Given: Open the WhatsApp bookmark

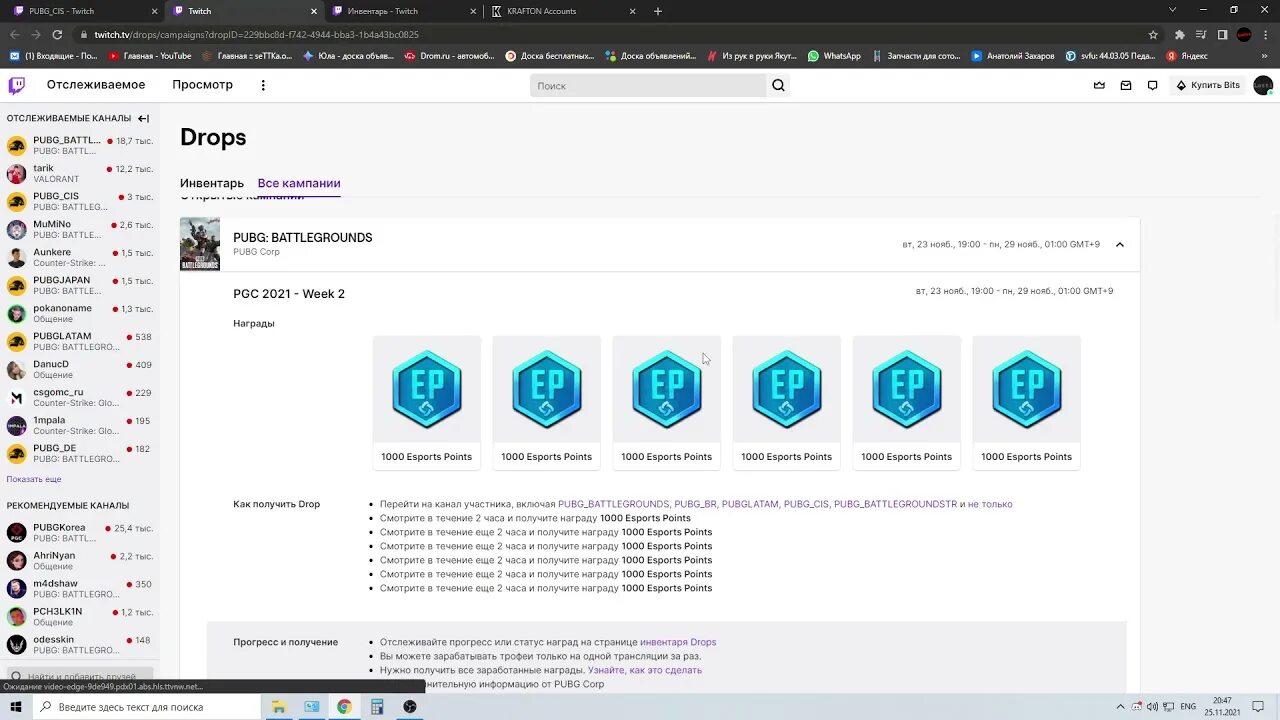Looking at the screenshot, I should pyautogui.click(x=834, y=56).
